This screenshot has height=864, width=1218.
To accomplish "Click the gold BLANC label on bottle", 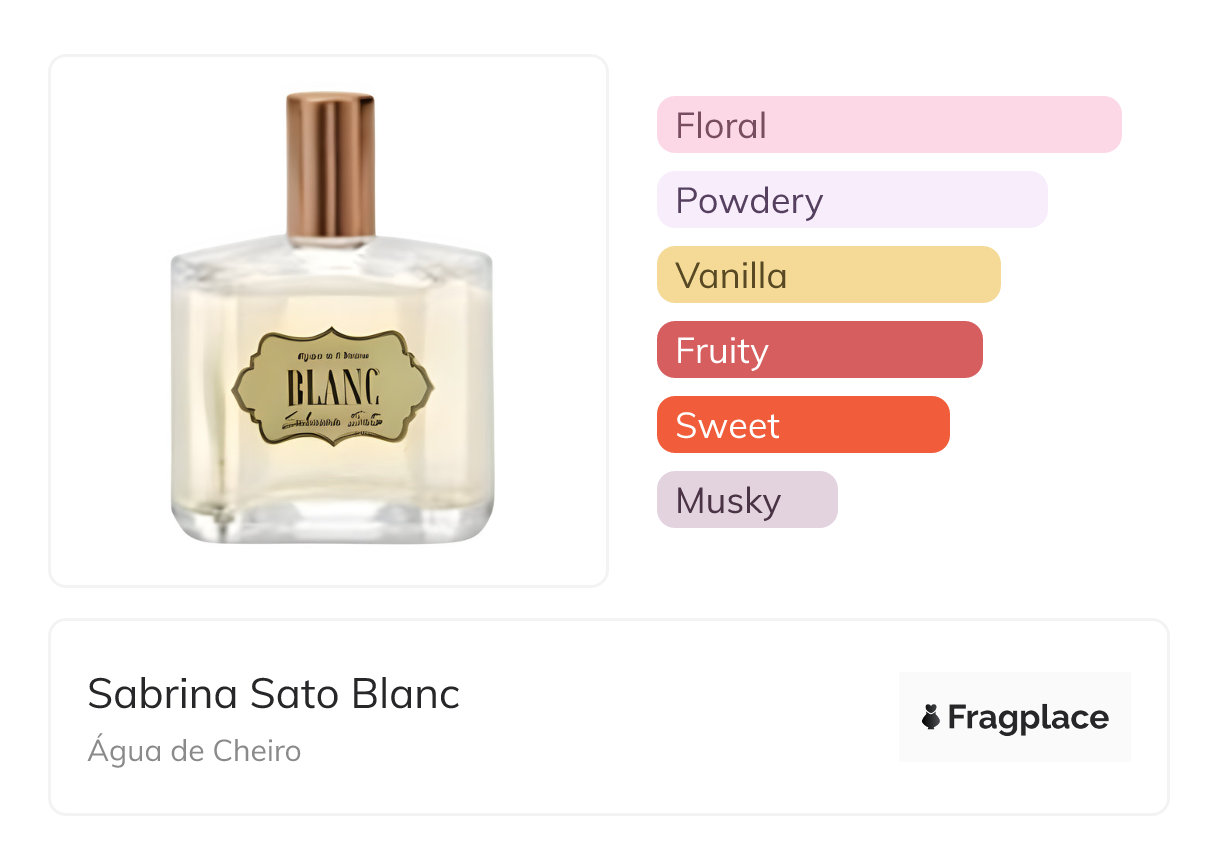I will tap(332, 386).
